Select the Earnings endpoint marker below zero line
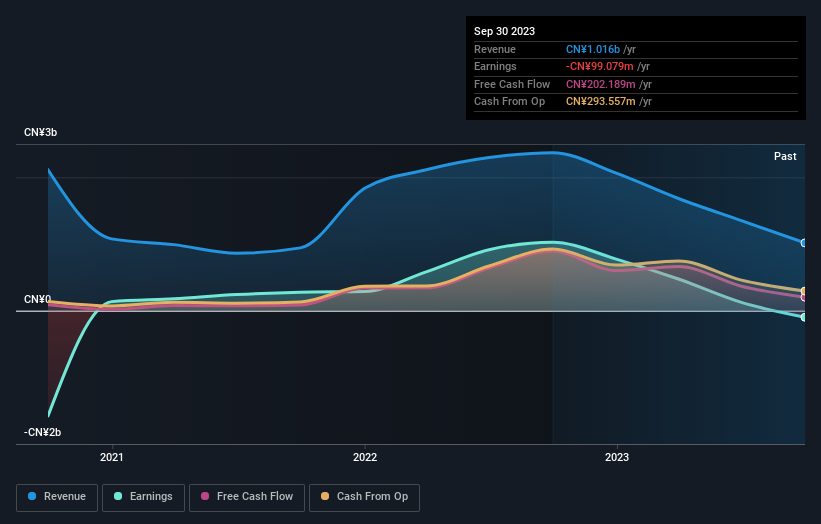This screenshot has width=821, height=524. [804, 317]
